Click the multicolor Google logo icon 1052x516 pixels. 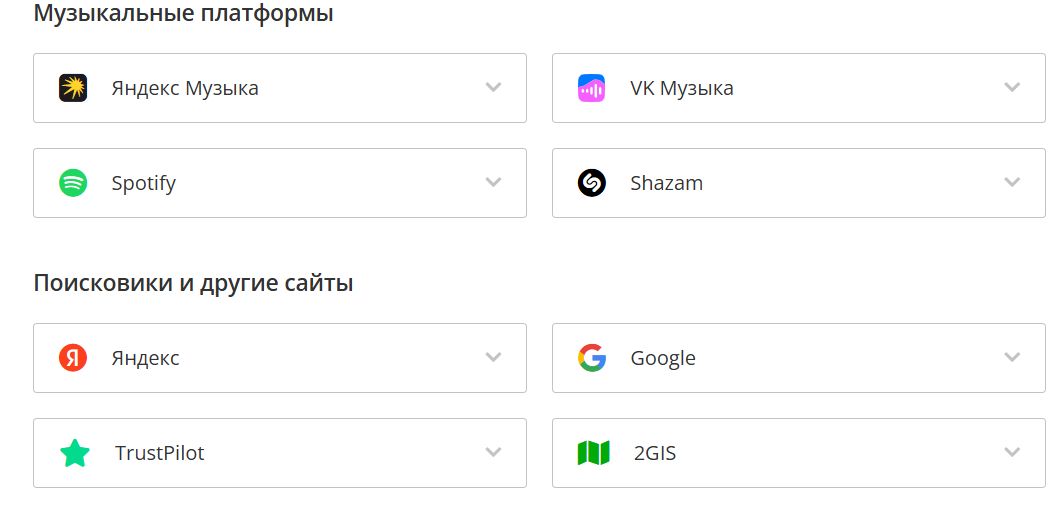click(592, 358)
